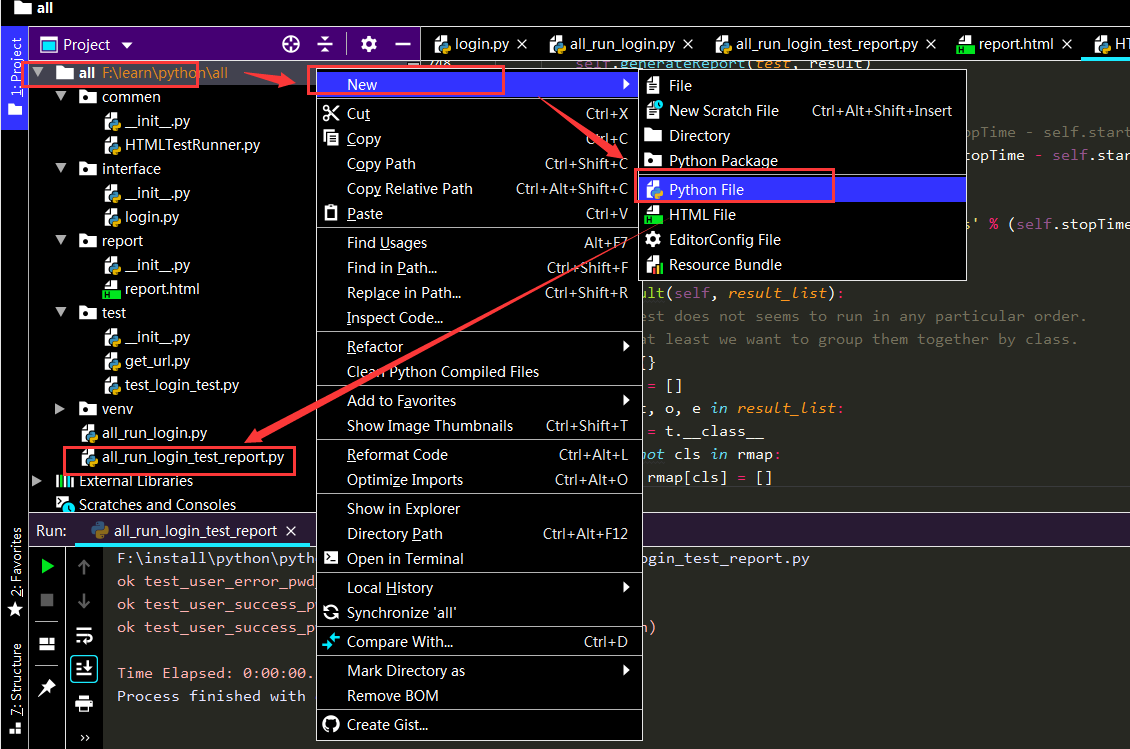Image resolution: width=1130 pixels, height=749 pixels.
Task: Open the Project view dropdown
Action: (127, 45)
